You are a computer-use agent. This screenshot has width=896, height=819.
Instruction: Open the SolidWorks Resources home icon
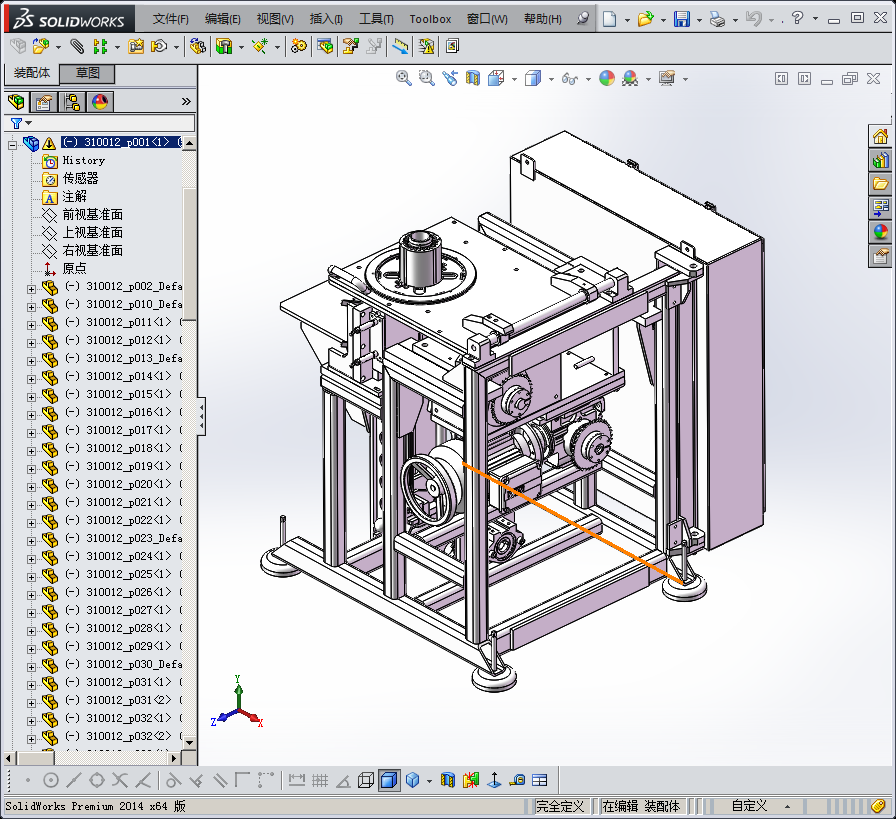tap(881, 137)
